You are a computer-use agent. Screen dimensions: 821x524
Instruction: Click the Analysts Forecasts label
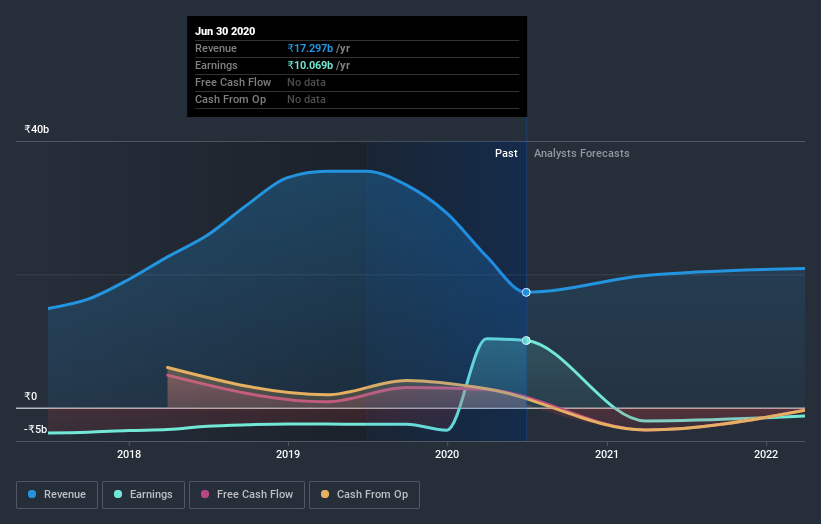(x=582, y=153)
